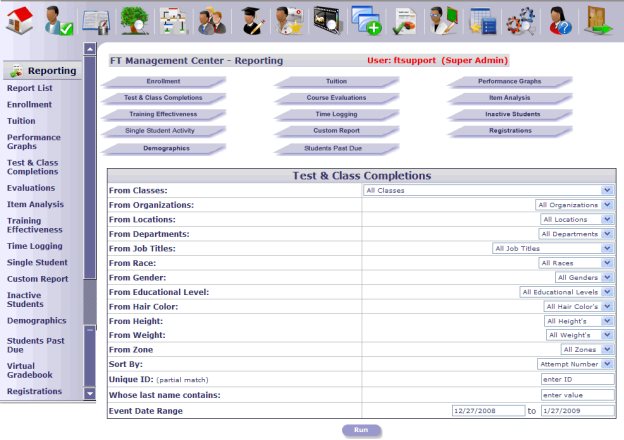Open Report List in the sidebar

[29, 88]
